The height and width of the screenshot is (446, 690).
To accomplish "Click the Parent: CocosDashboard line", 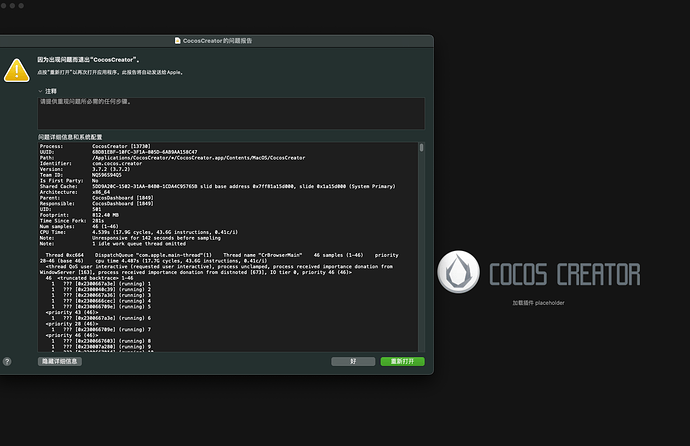I will (x=96, y=197).
